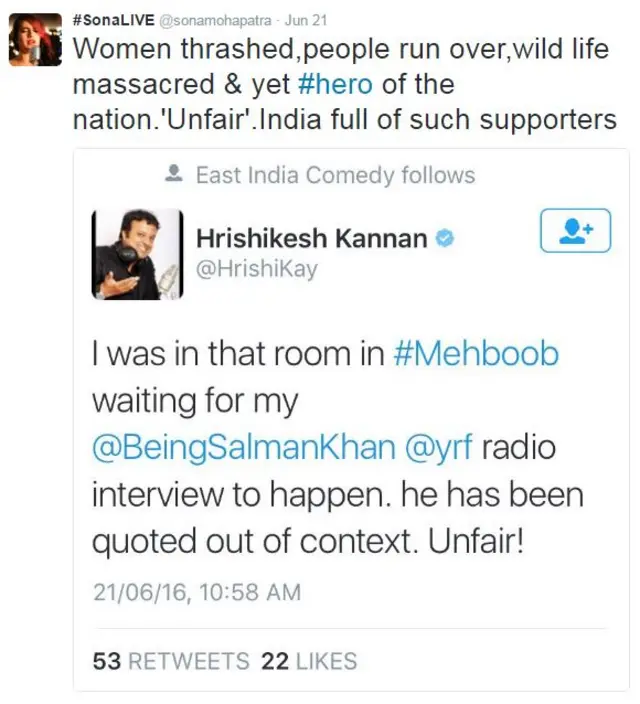The image size is (640, 704).
Task: Open the #SonaLIVE display name
Action: (113, 21)
